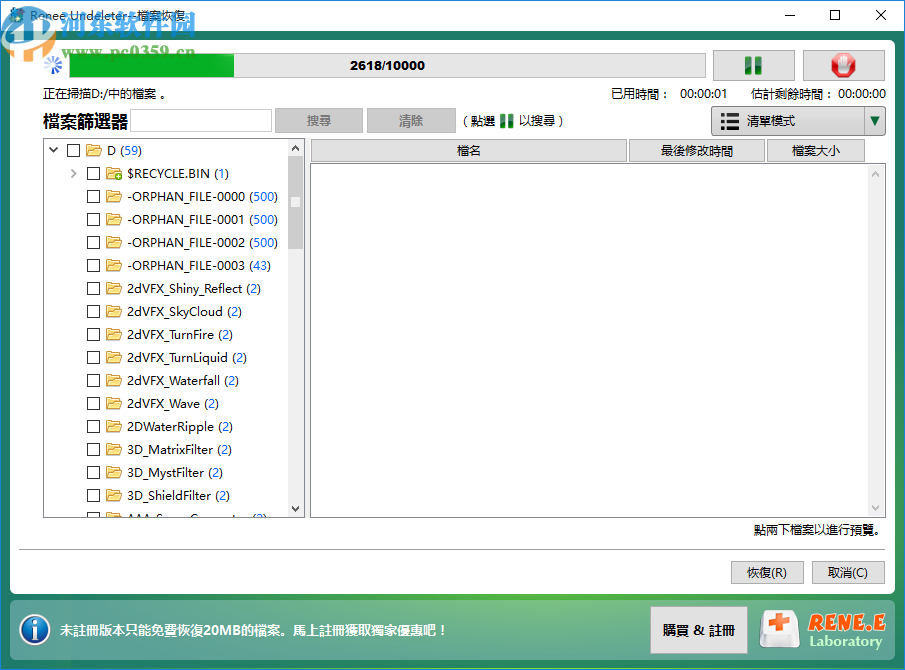This screenshot has height=670, width=905.
Task: Click the -ORPHAN_FILE-0003 folder icon
Action: (x=114, y=265)
